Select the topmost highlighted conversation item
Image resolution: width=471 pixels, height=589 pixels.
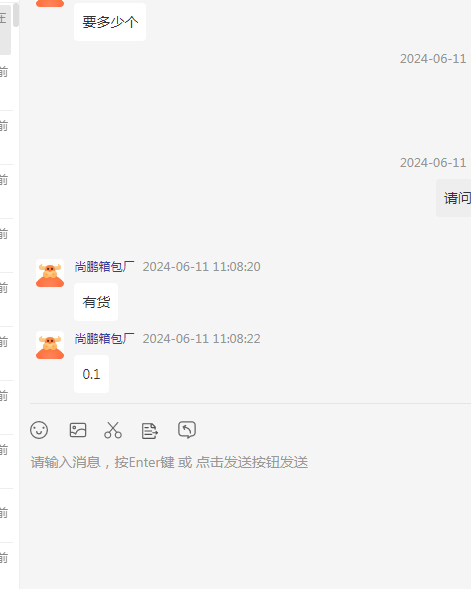[5, 30]
